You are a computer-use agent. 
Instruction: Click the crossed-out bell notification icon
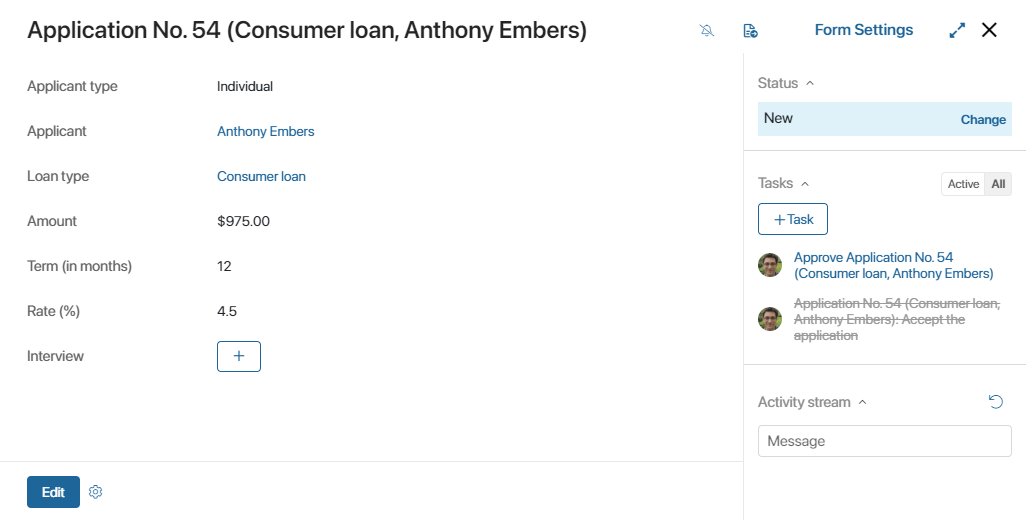click(707, 30)
